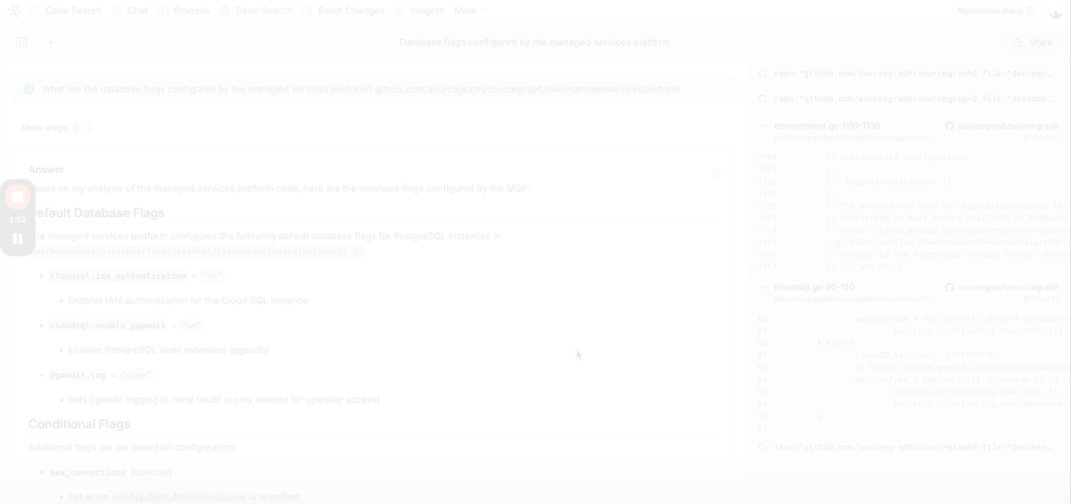Image resolution: width=1071 pixels, height=504 pixels.
Task: Stop the screen recording
Action: pyautogui.click(x=18, y=197)
